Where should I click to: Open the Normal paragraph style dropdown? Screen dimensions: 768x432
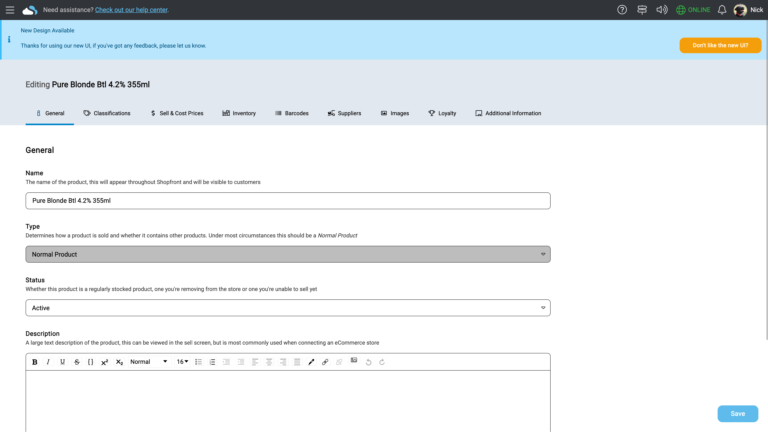pyautogui.click(x=148, y=362)
